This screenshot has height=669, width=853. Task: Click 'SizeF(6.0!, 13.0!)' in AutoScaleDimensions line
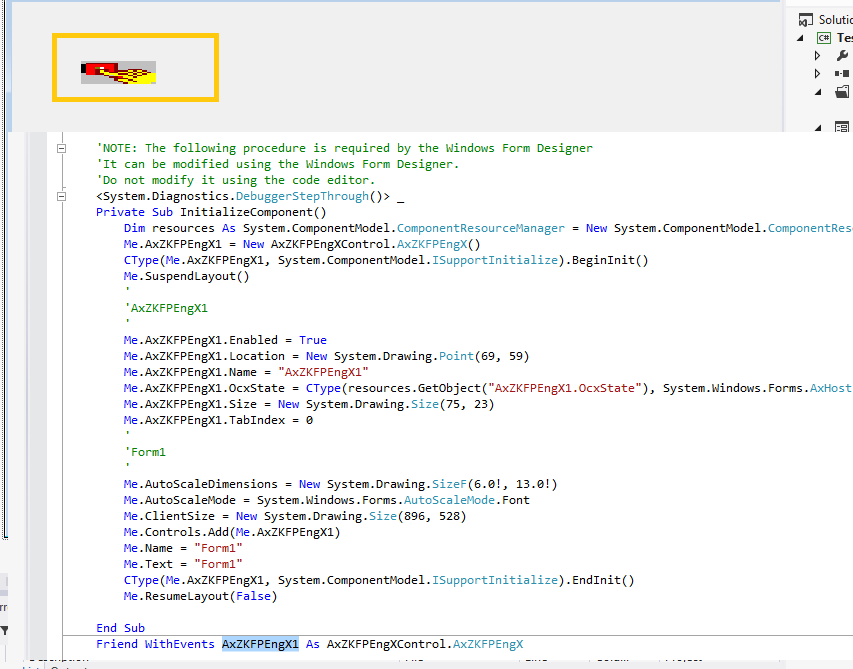pos(495,484)
